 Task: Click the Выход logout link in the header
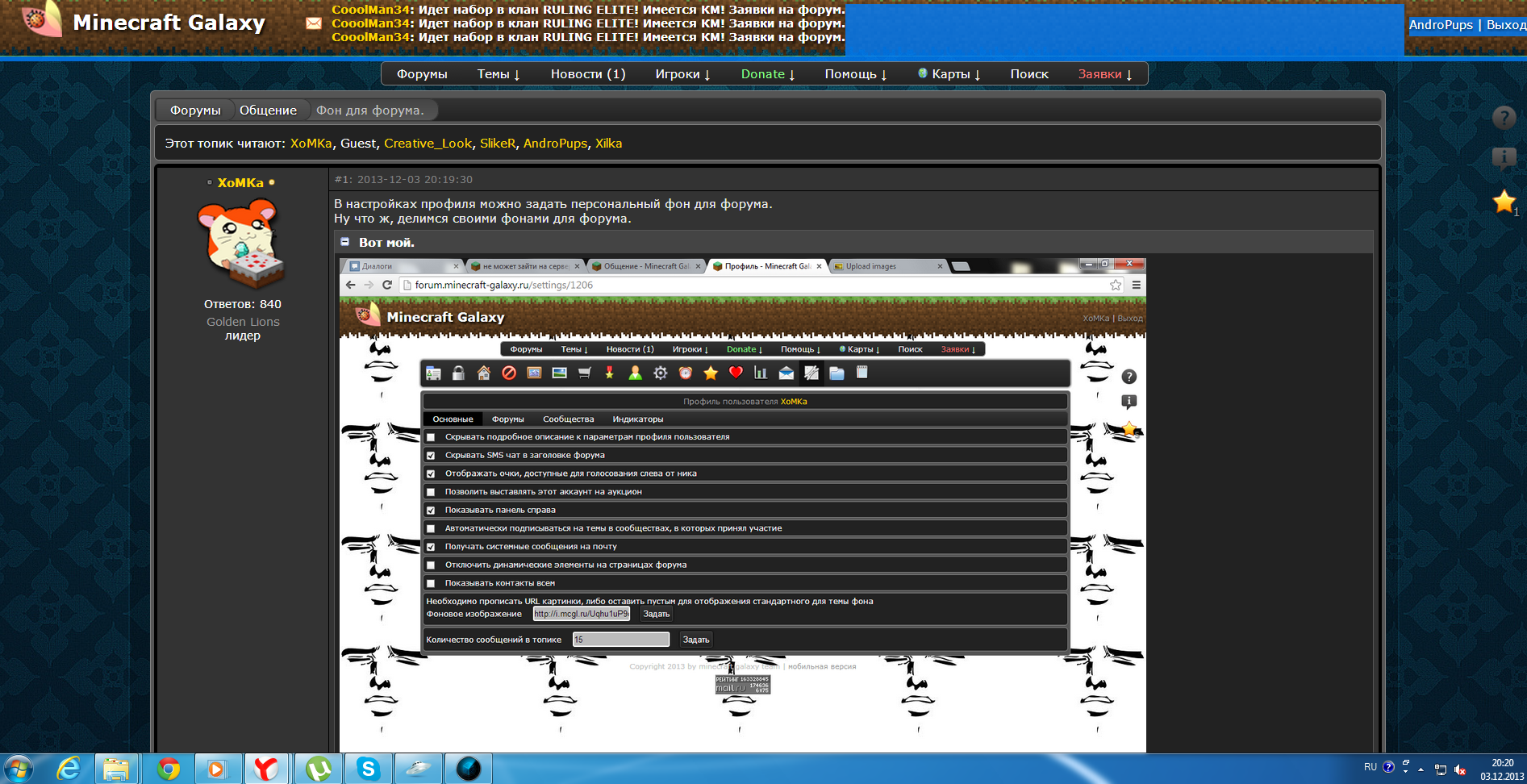click(1506, 25)
